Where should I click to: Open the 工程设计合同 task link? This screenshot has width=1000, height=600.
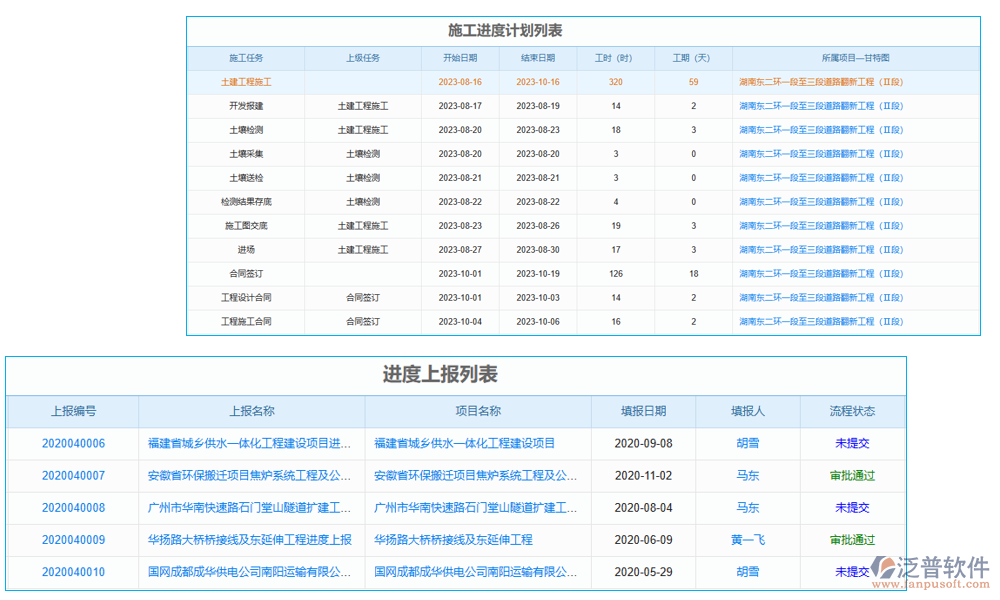[x=245, y=297]
